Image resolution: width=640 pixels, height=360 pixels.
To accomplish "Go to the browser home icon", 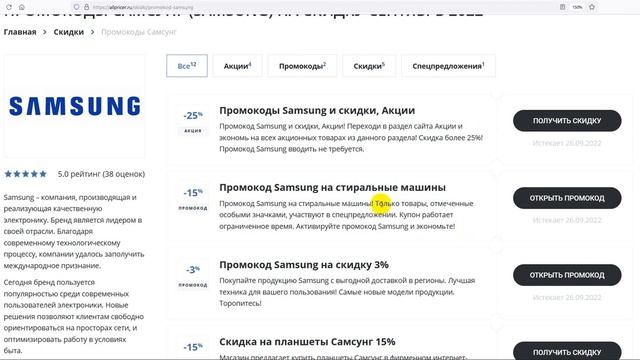I will (22, 7).
